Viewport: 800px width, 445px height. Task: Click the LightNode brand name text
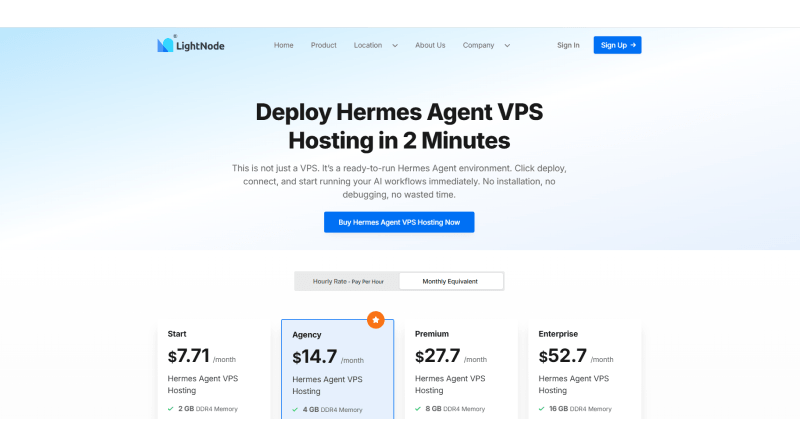pyautogui.click(x=200, y=46)
